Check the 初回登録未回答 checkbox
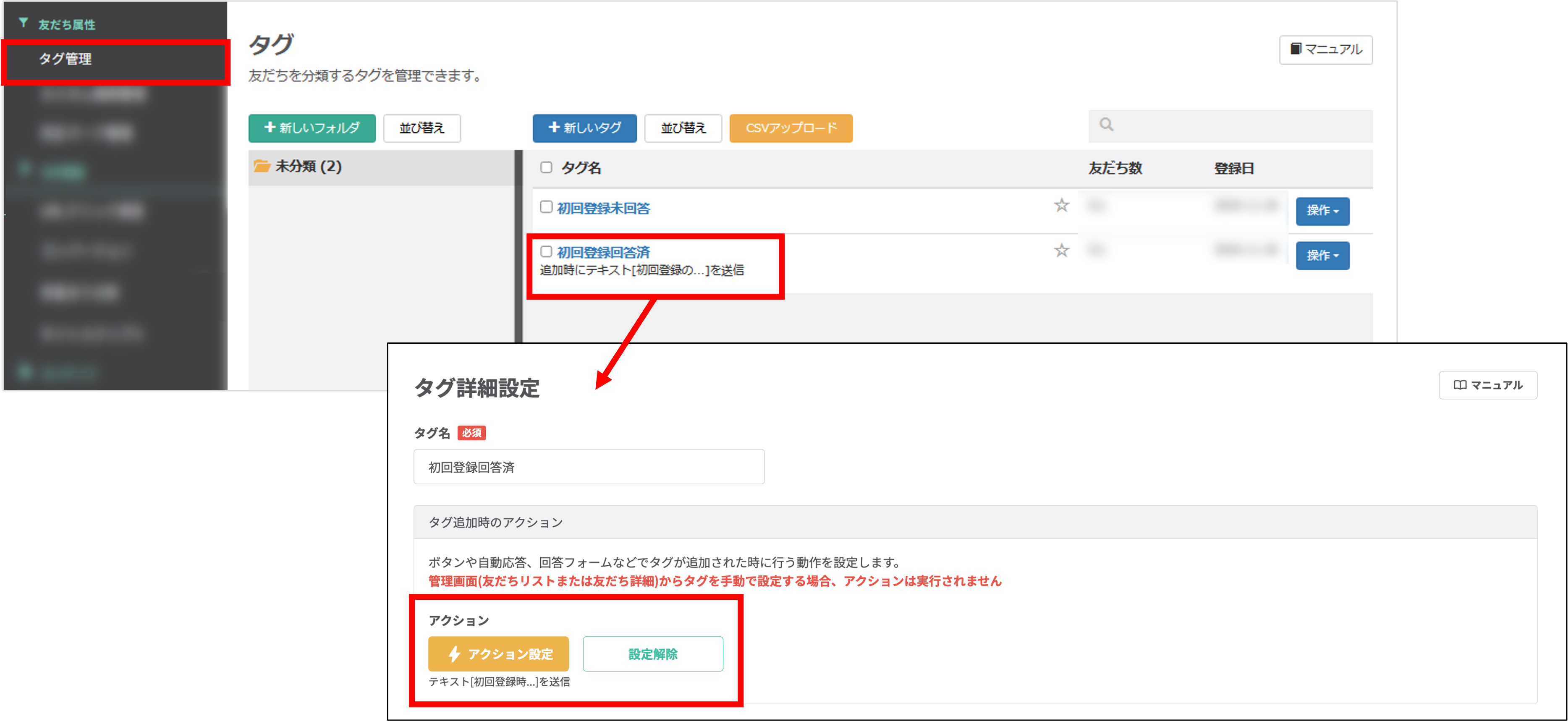Viewport: 1568px width, 721px height. pos(546,207)
